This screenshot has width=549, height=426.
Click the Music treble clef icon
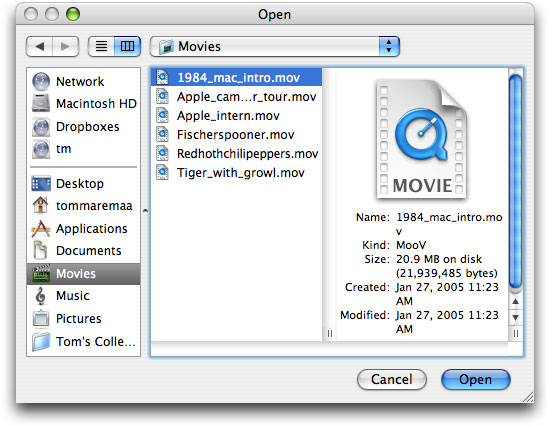click(x=41, y=296)
